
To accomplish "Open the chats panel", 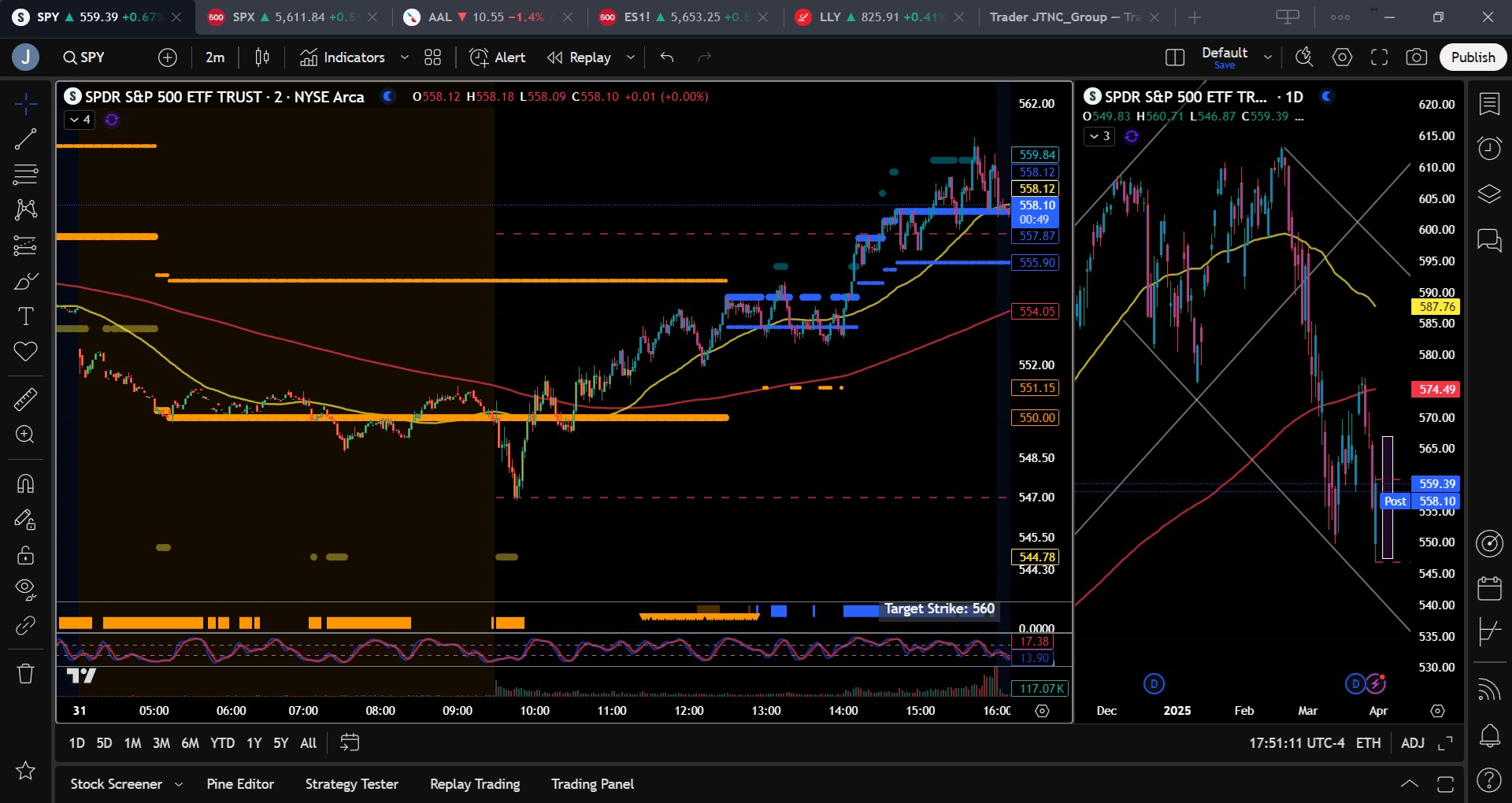I will pyautogui.click(x=1489, y=239).
